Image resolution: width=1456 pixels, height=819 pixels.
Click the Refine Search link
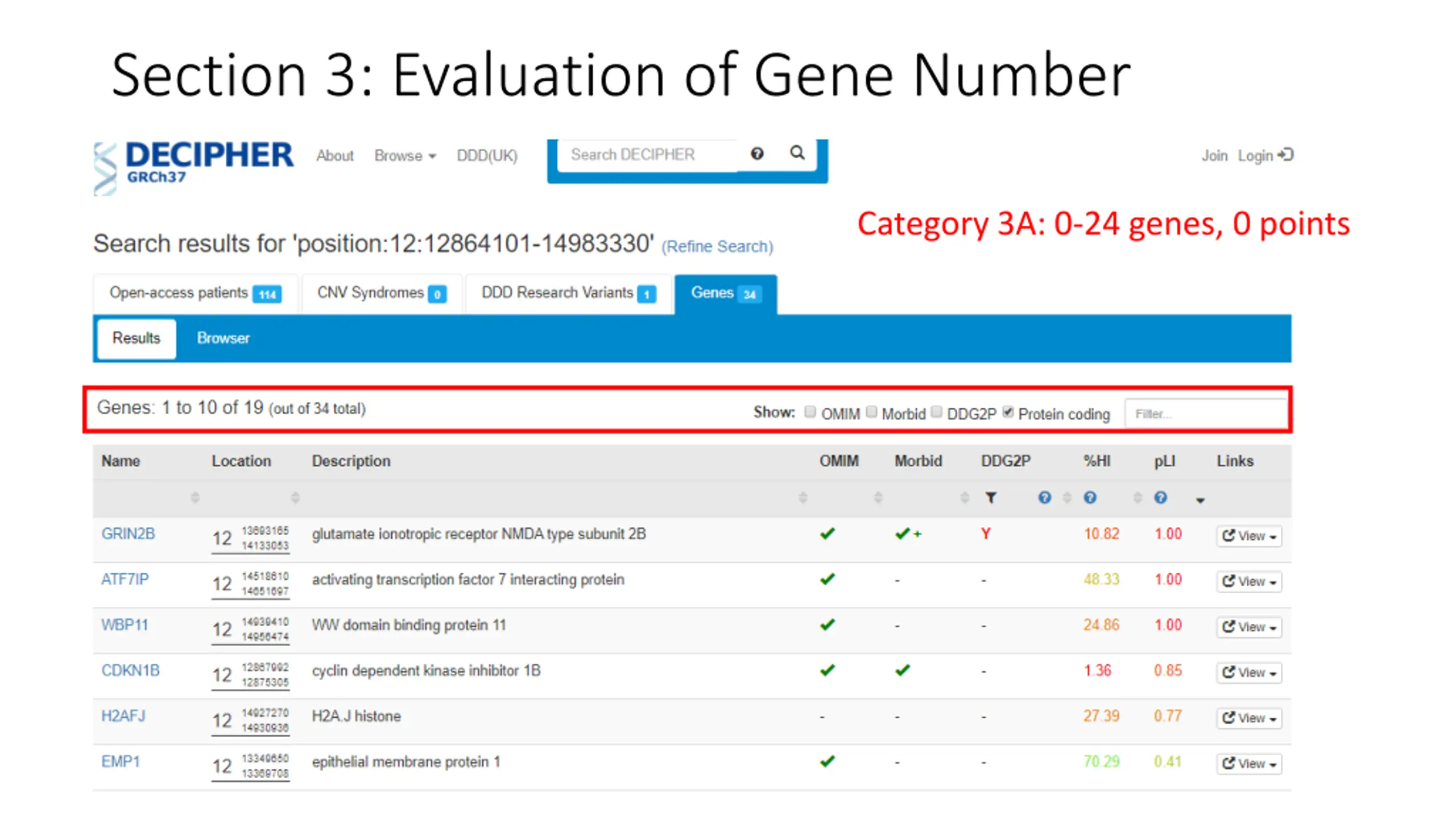pos(717,247)
